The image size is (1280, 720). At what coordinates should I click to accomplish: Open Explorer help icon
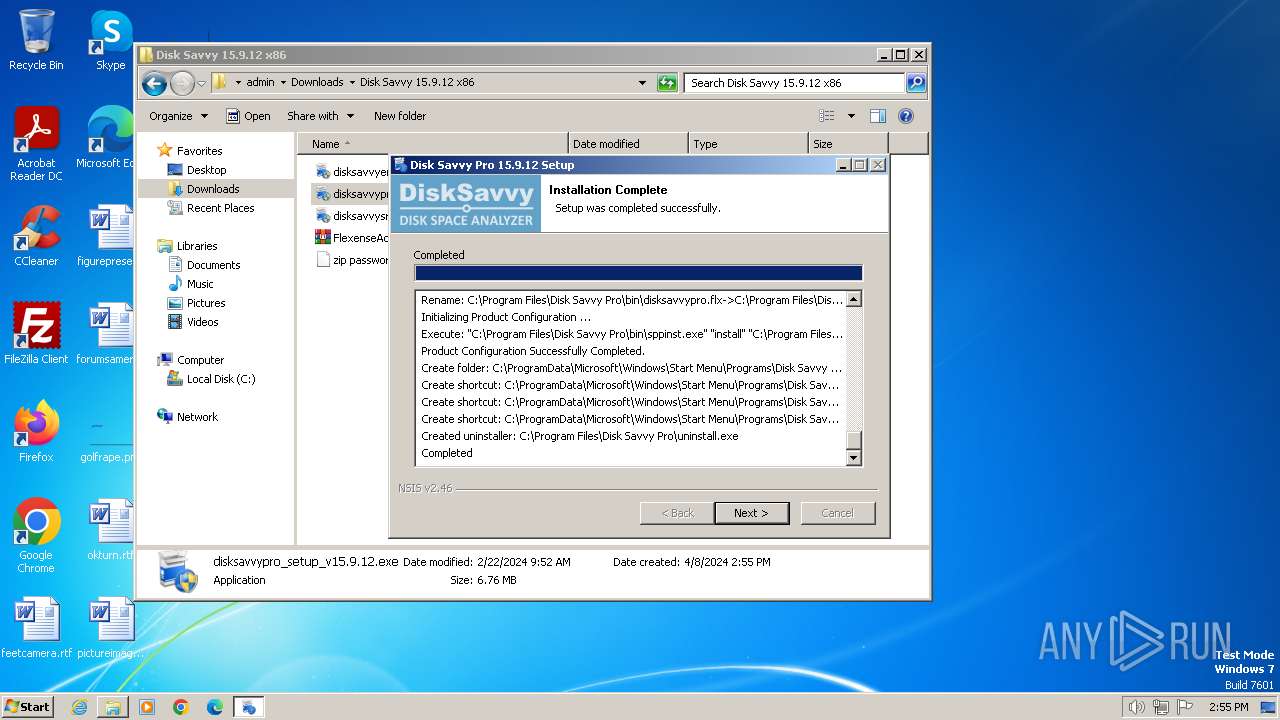click(x=906, y=116)
